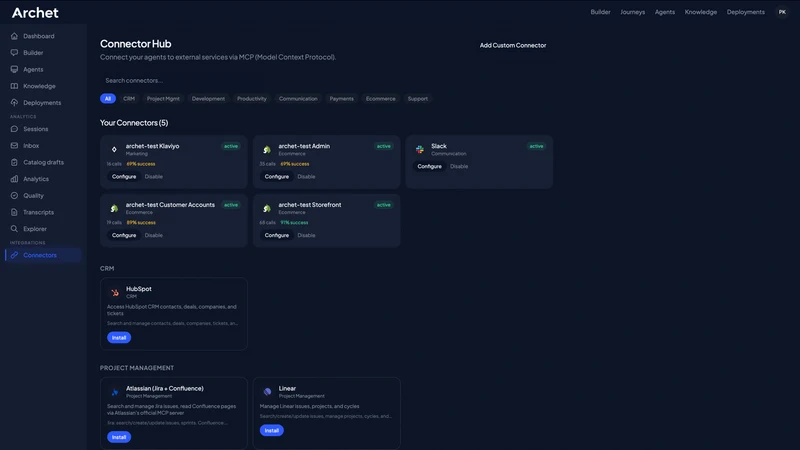
Task: Open the PK user avatar
Action: (x=782, y=12)
